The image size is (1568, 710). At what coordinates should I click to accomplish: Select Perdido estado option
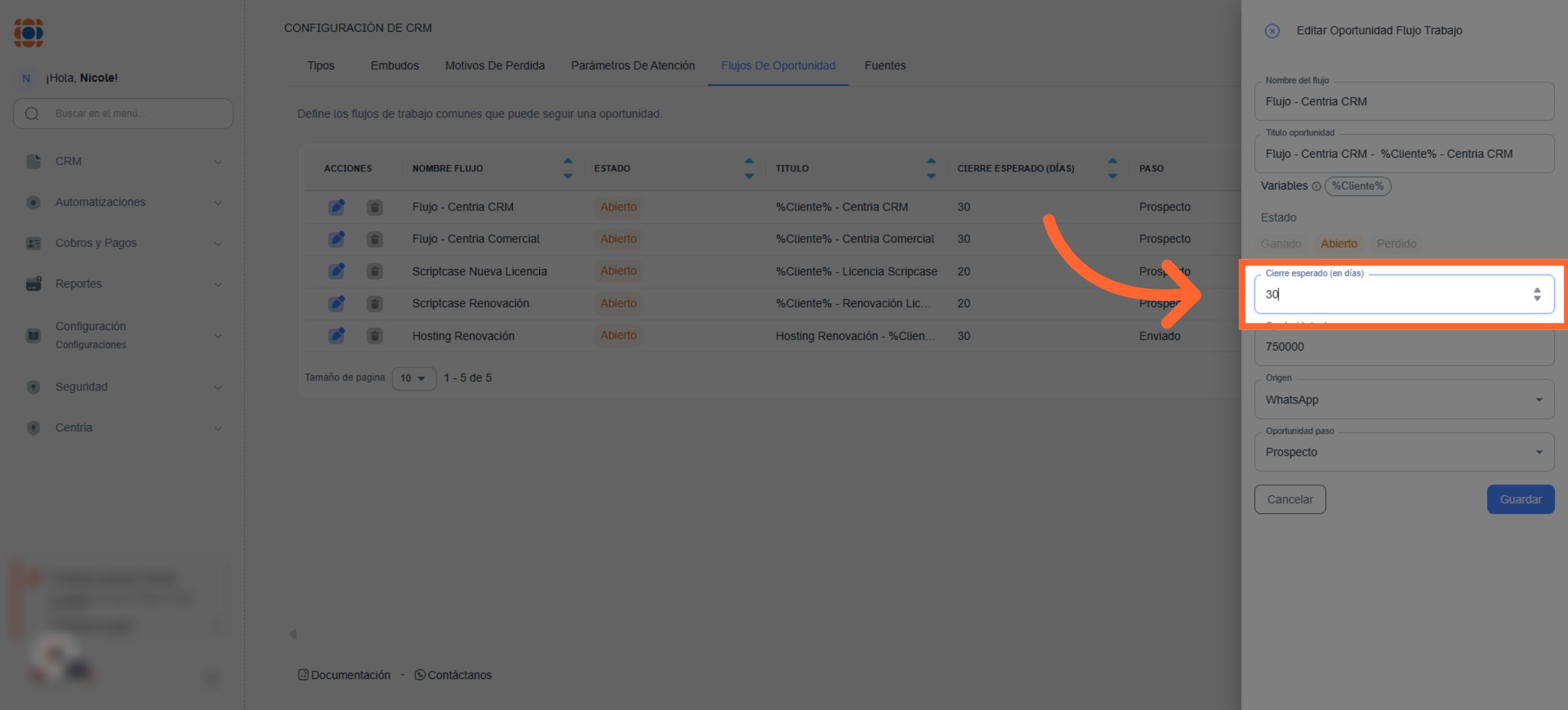1396,244
